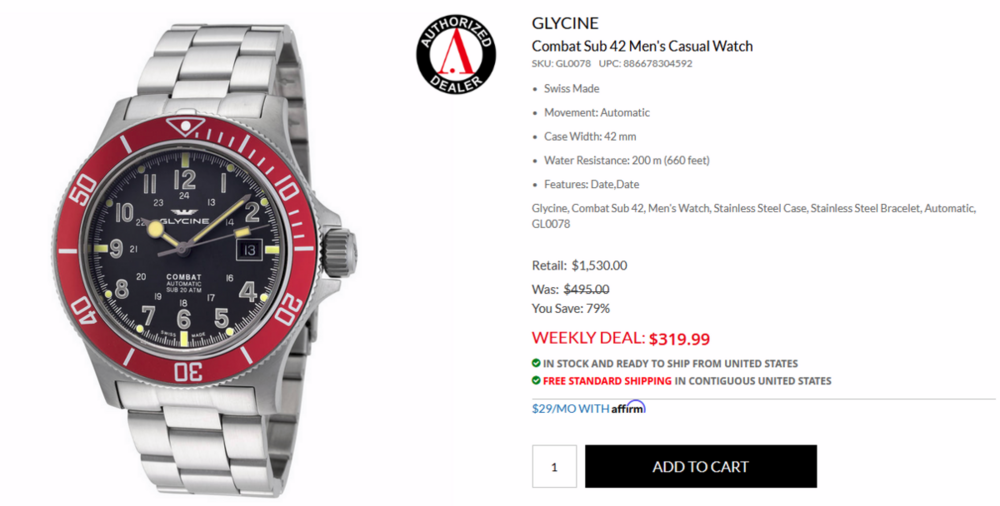The width and height of the screenshot is (1000, 506).
Task: Click FREE STANDARD SHIPPING red text
Action: [607, 381]
